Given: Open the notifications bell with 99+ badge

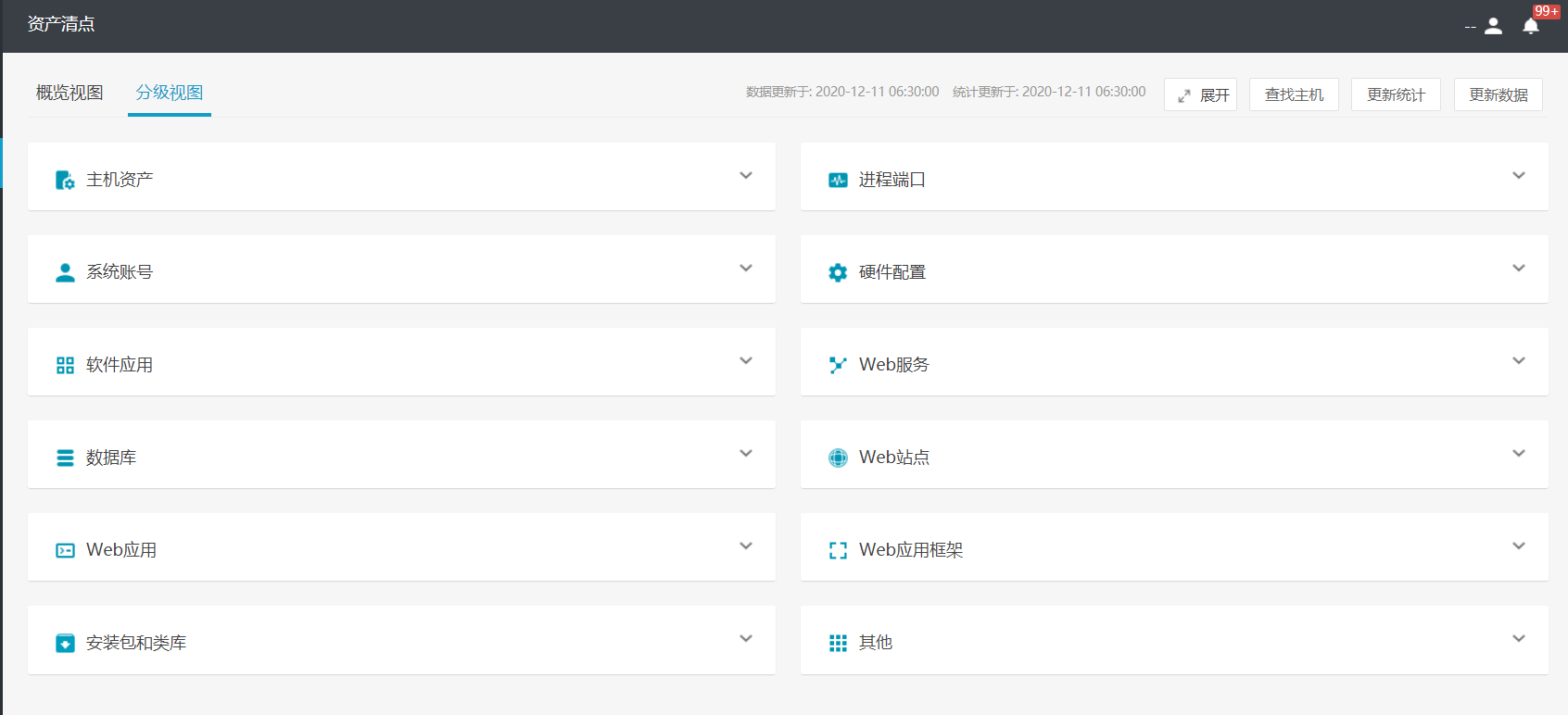Looking at the screenshot, I should pyautogui.click(x=1531, y=26).
